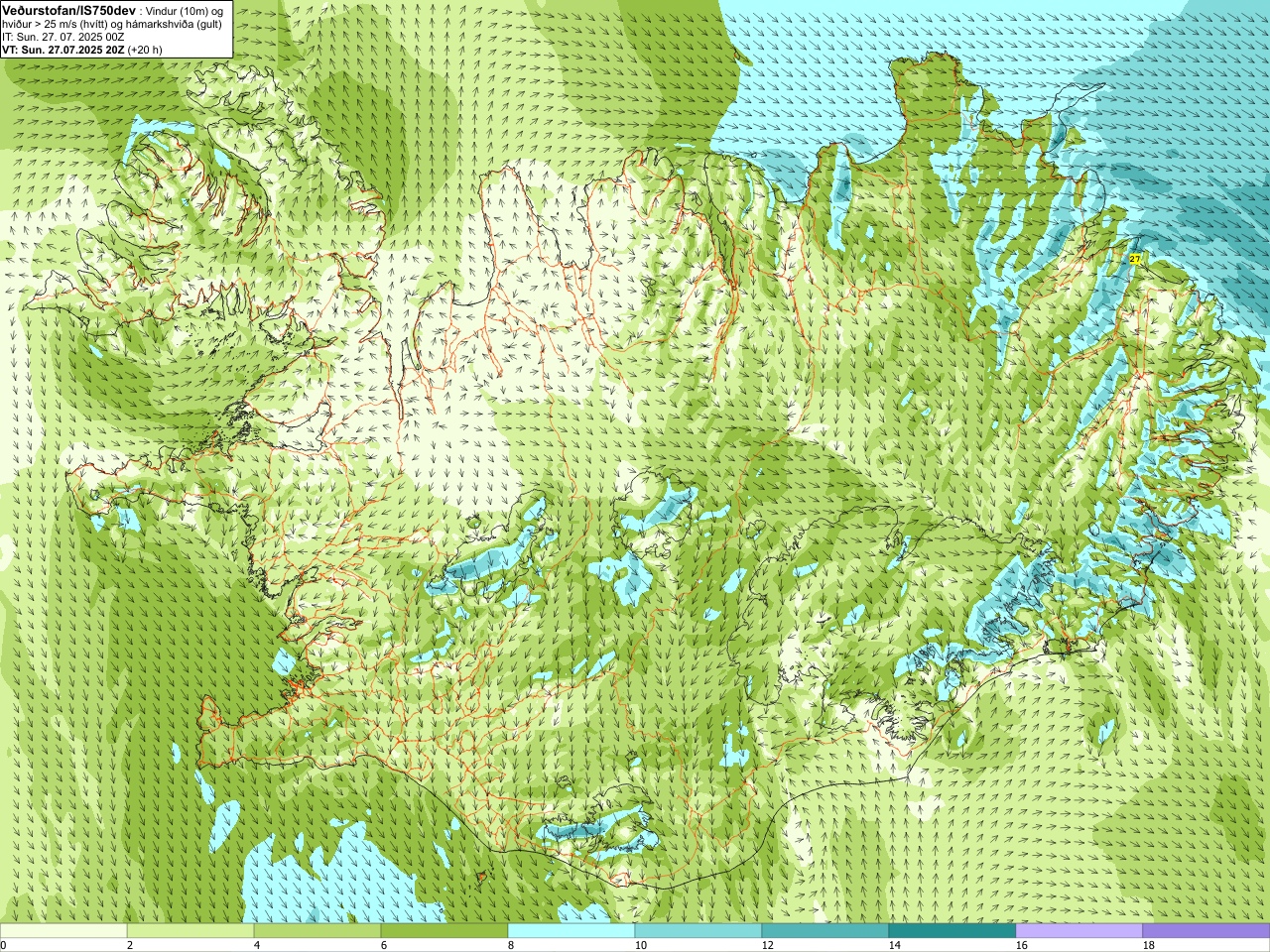
Task: Click the legend scale label '16'
Action: click(1021, 945)
